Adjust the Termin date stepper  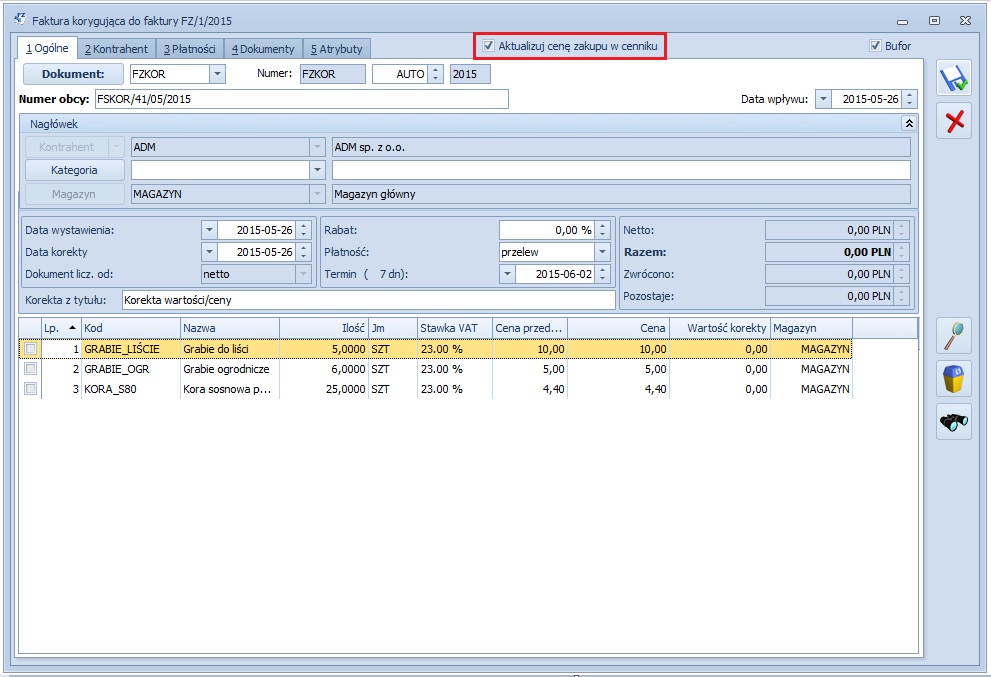[602, 274]
